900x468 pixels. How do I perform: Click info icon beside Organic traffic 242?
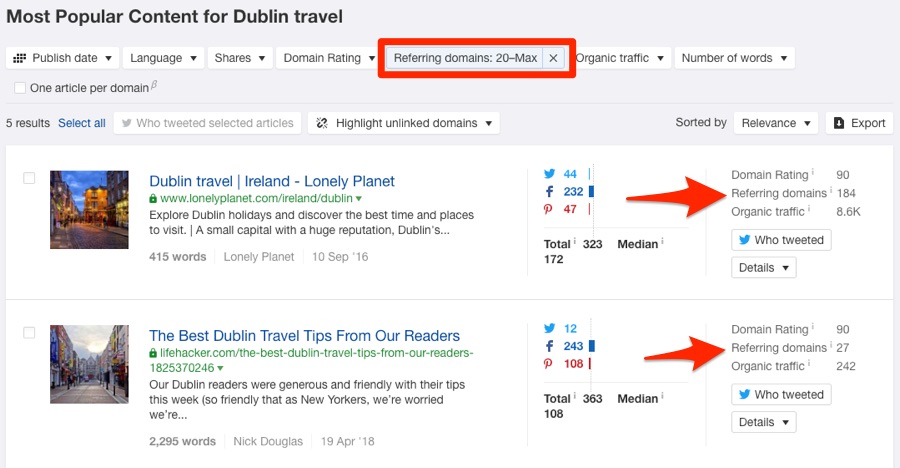[x=809, y=362]
